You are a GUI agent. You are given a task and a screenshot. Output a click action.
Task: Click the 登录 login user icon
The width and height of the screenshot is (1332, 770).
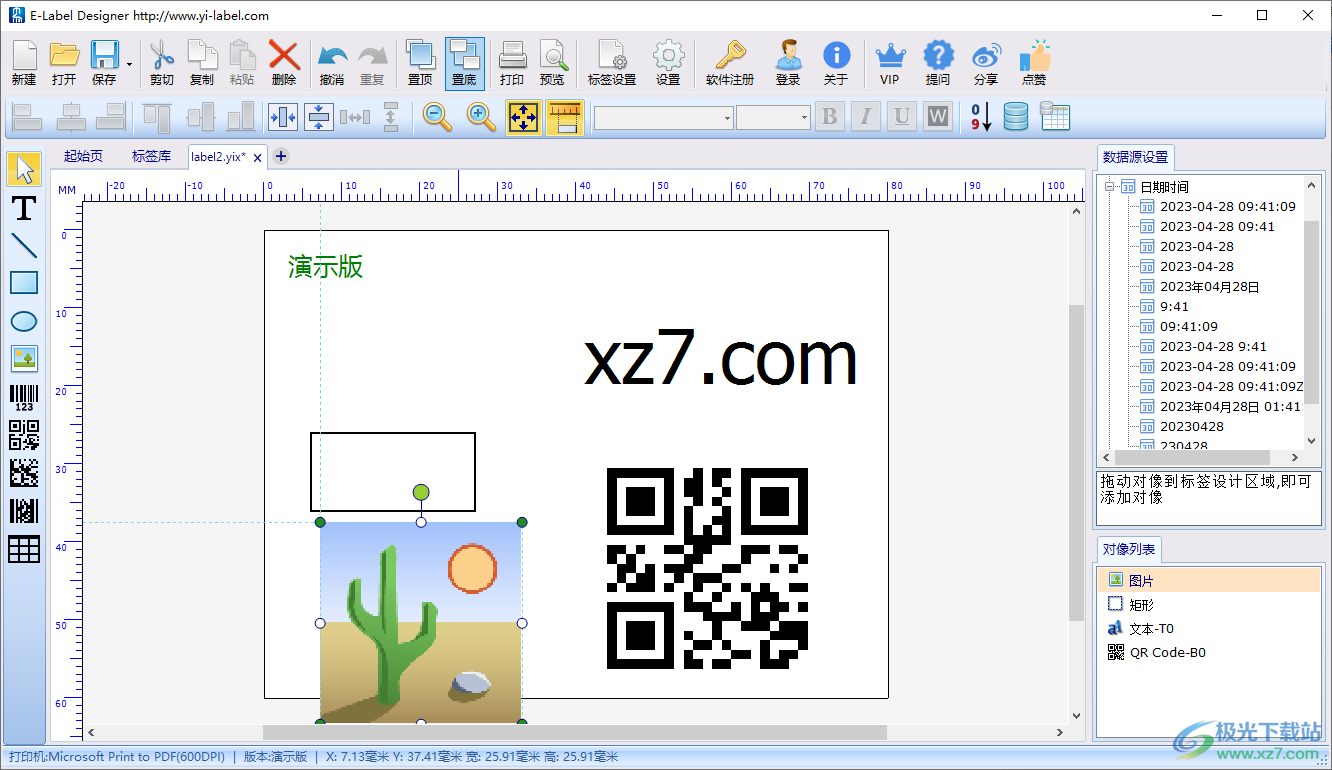(x=788, y=63)
